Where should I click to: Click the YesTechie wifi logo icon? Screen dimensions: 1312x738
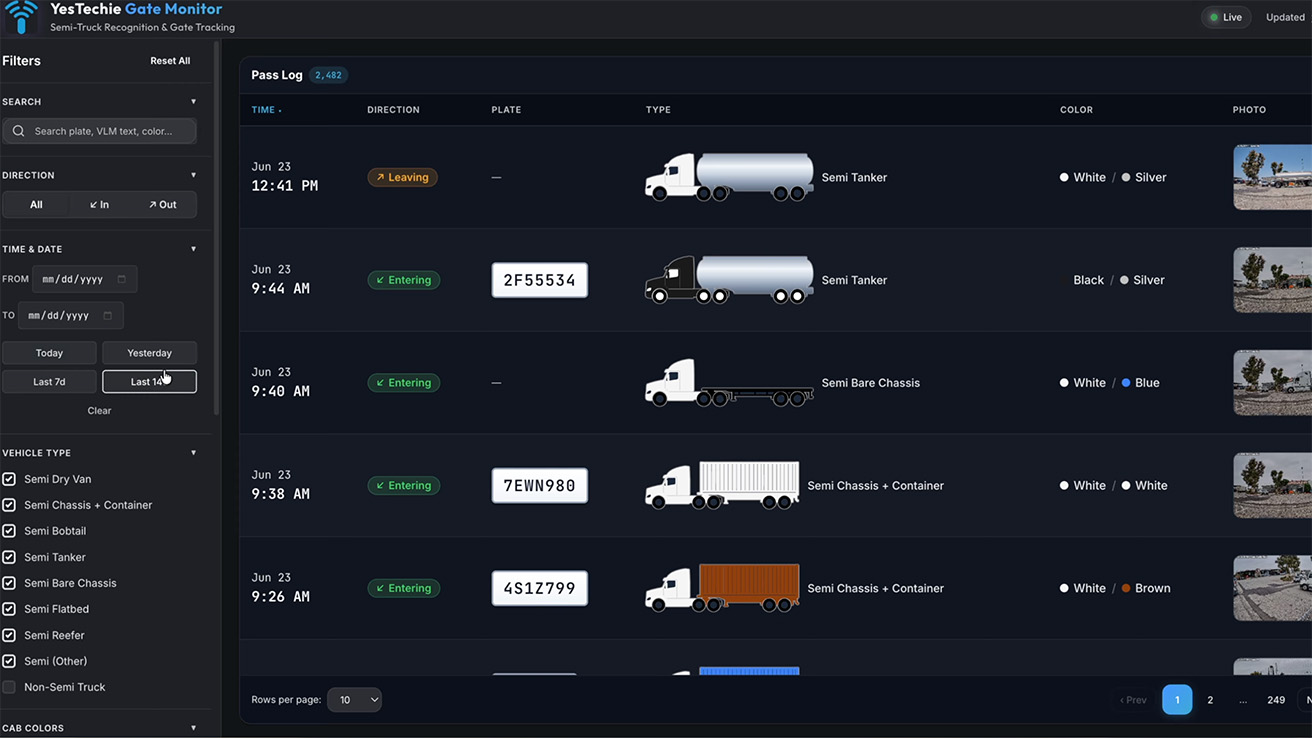[22, 16]
